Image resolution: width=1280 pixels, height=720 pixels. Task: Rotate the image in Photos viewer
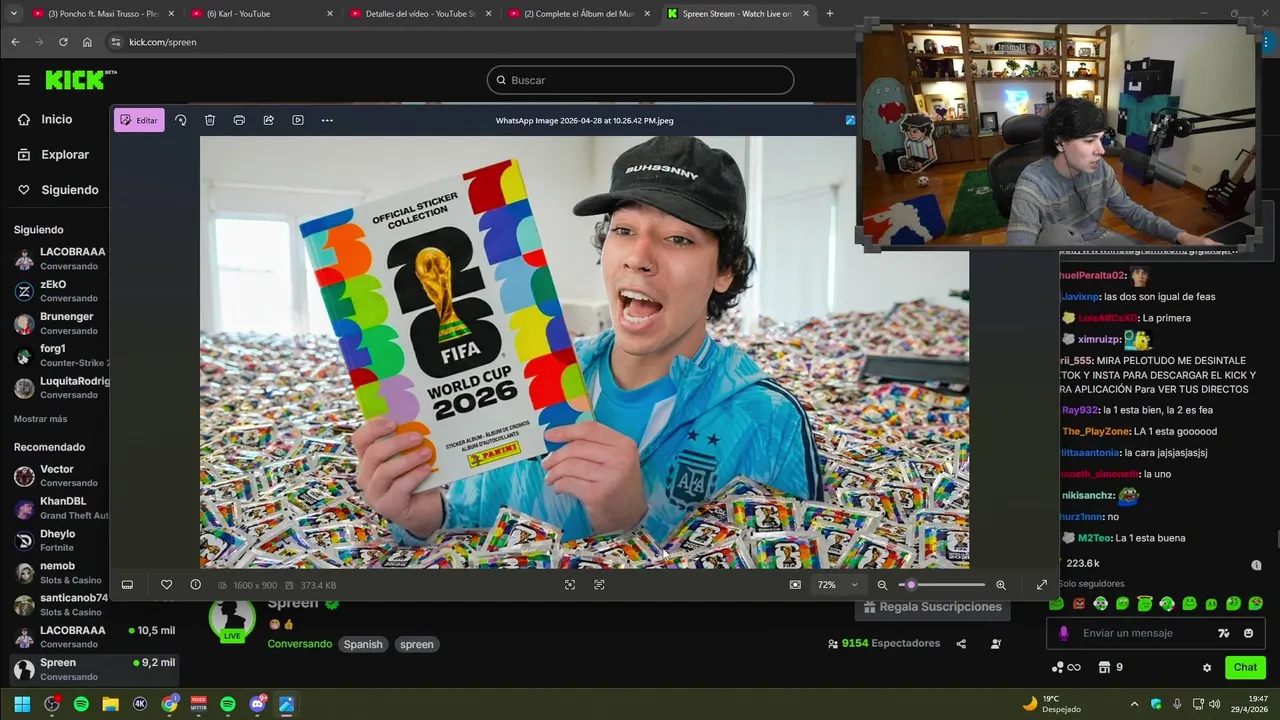pos(181,120)
